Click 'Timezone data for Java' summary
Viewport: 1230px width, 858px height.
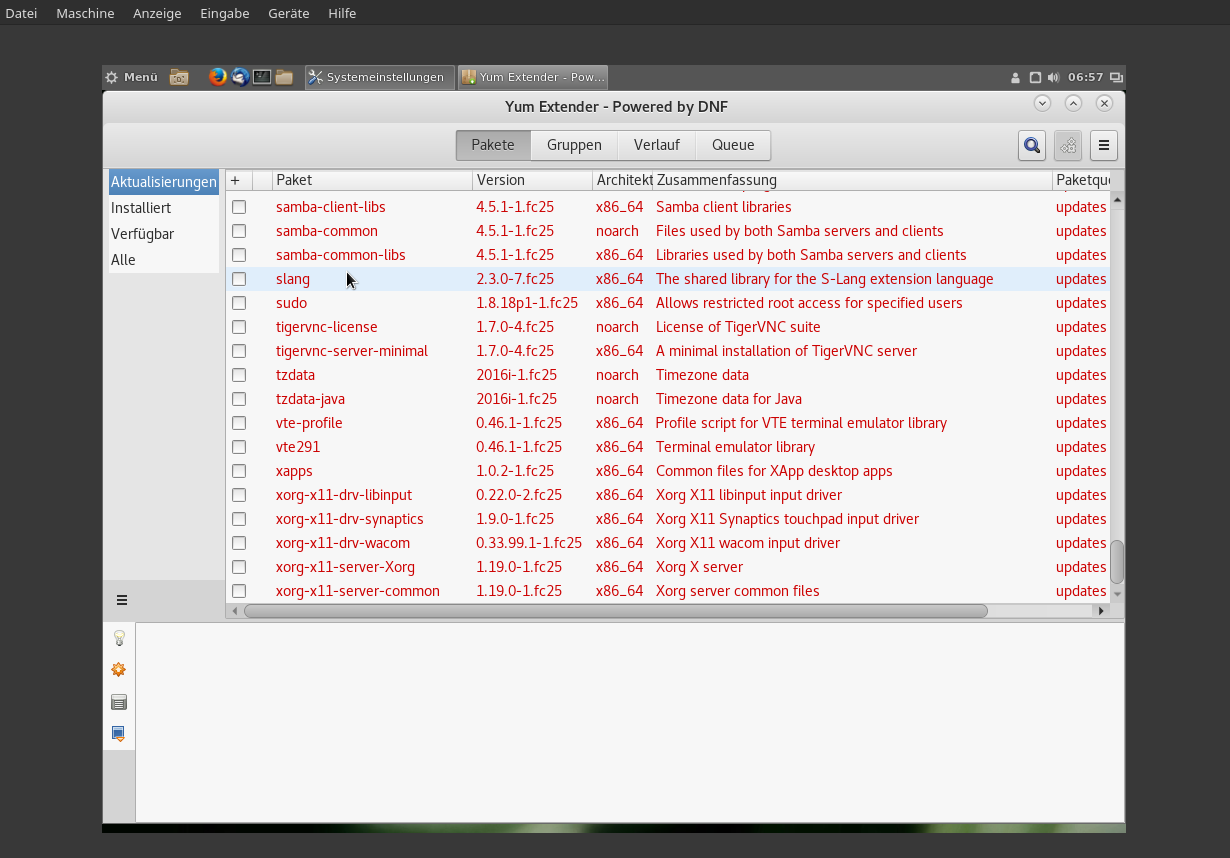pyautogui.click(x=729, y=399)
